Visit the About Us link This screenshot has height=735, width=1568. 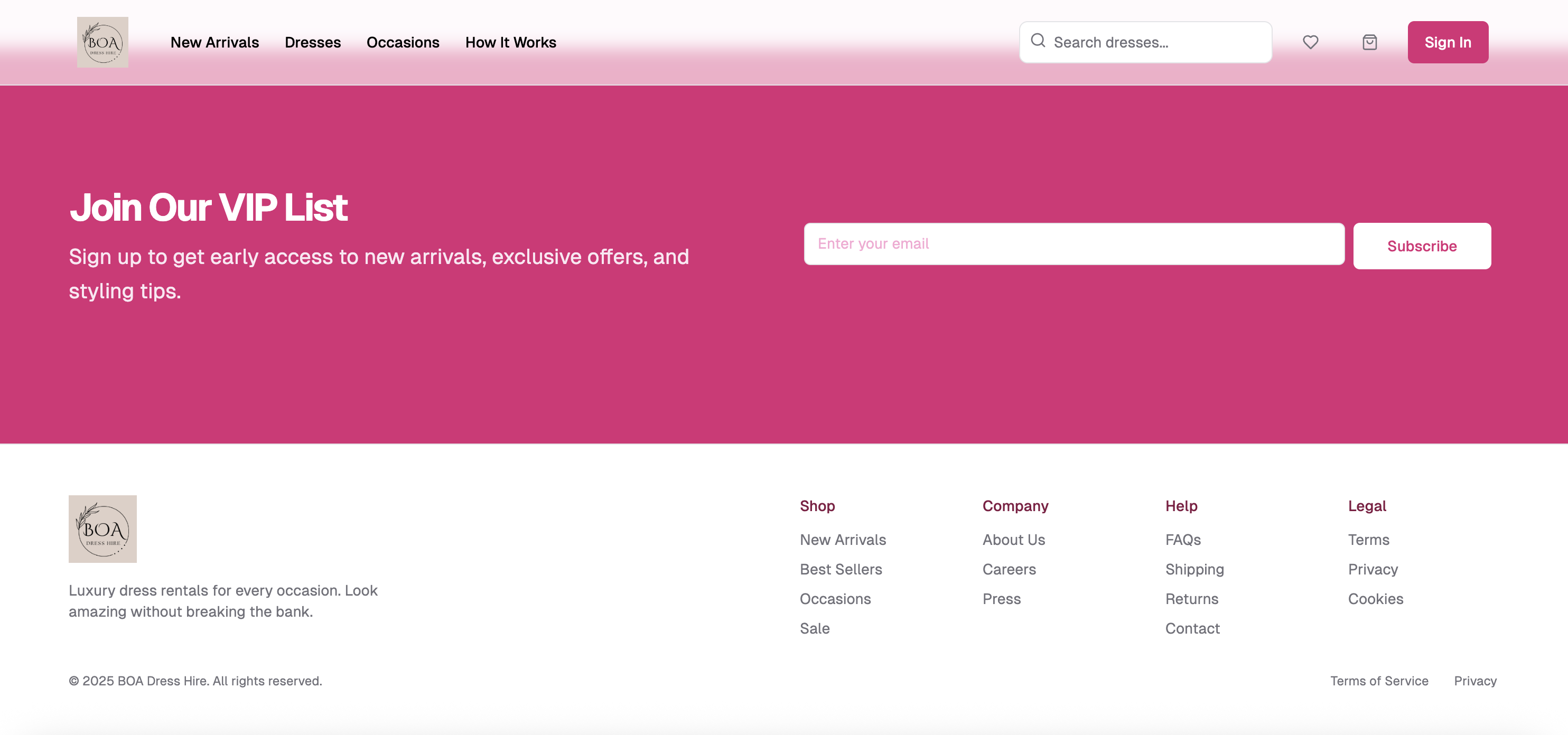pyautogui.click(x=1013, y=540)
